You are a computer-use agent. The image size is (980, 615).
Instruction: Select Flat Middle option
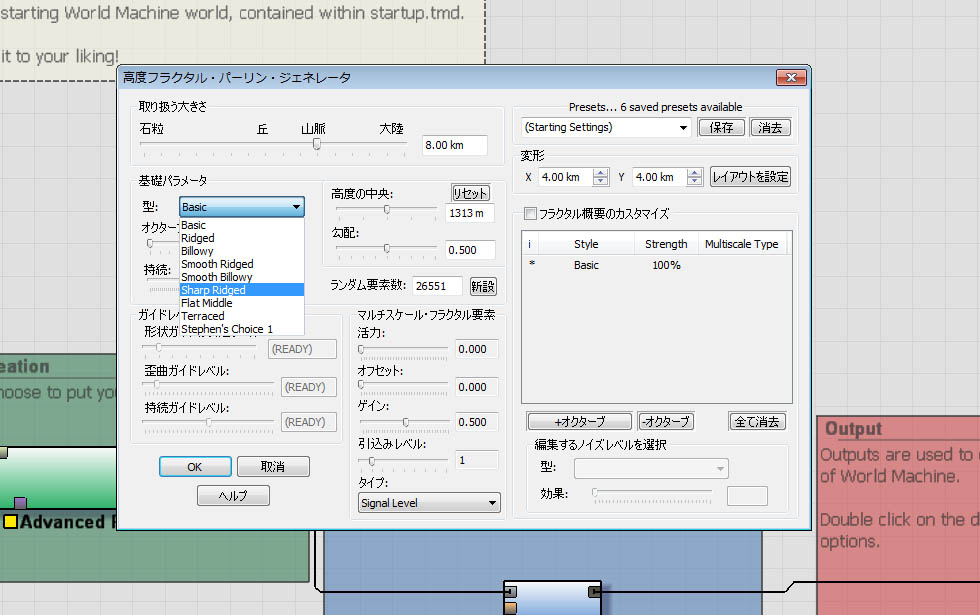point(241,303)
